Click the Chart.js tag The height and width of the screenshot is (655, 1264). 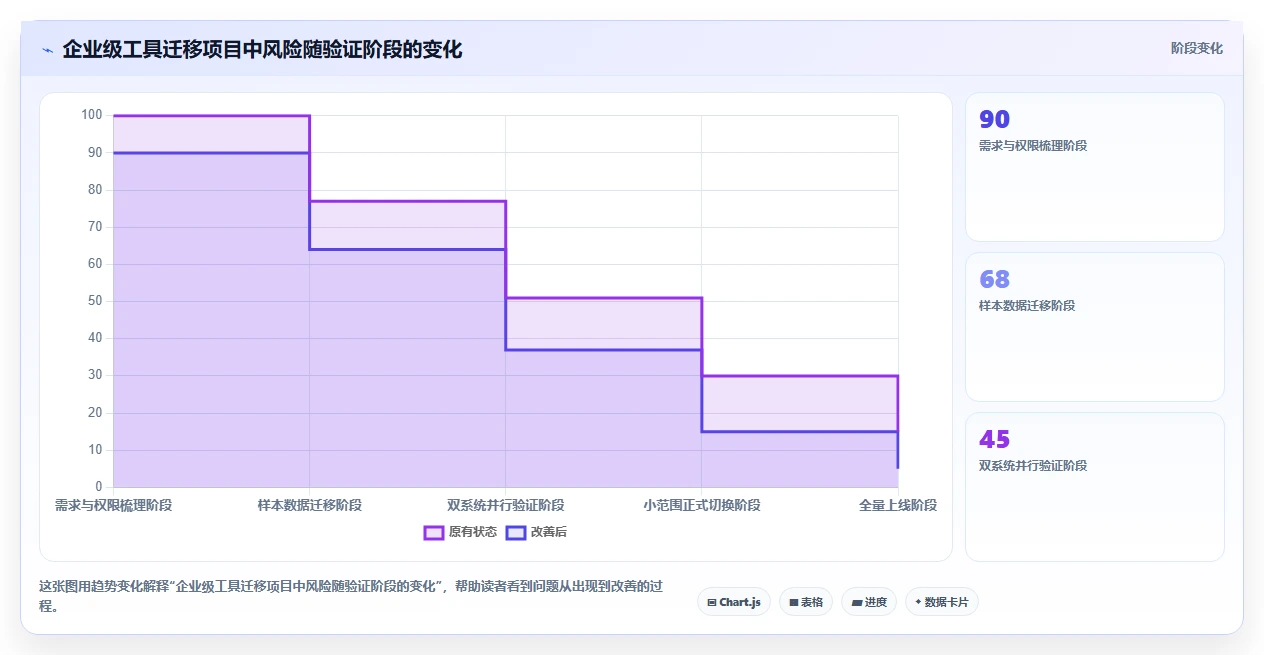point(734,602)
